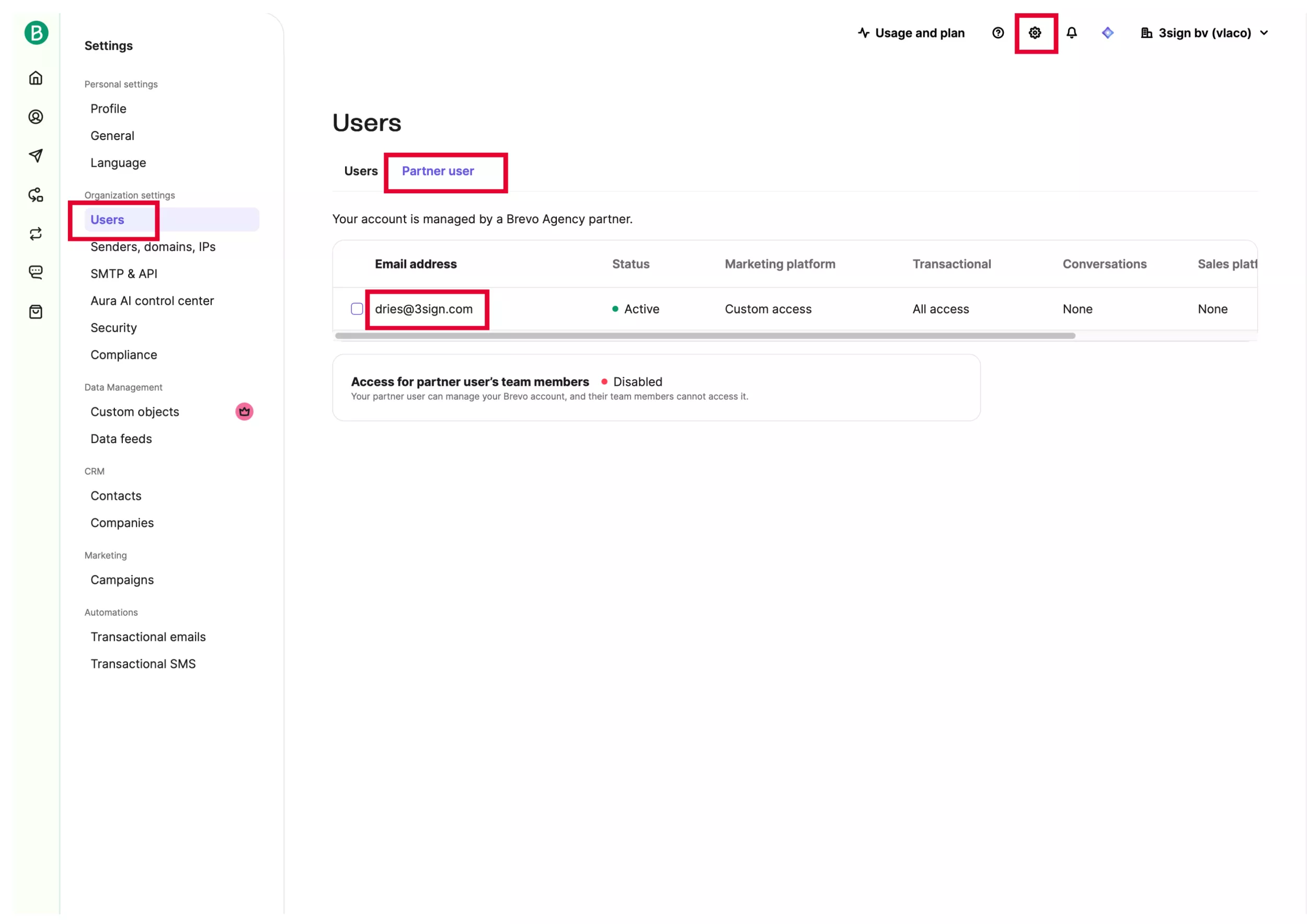Open the settings gear icon
Image resolution: width=1307 pixels, height=924 pixels.
pyautogui.click(x=1035, y=33)
